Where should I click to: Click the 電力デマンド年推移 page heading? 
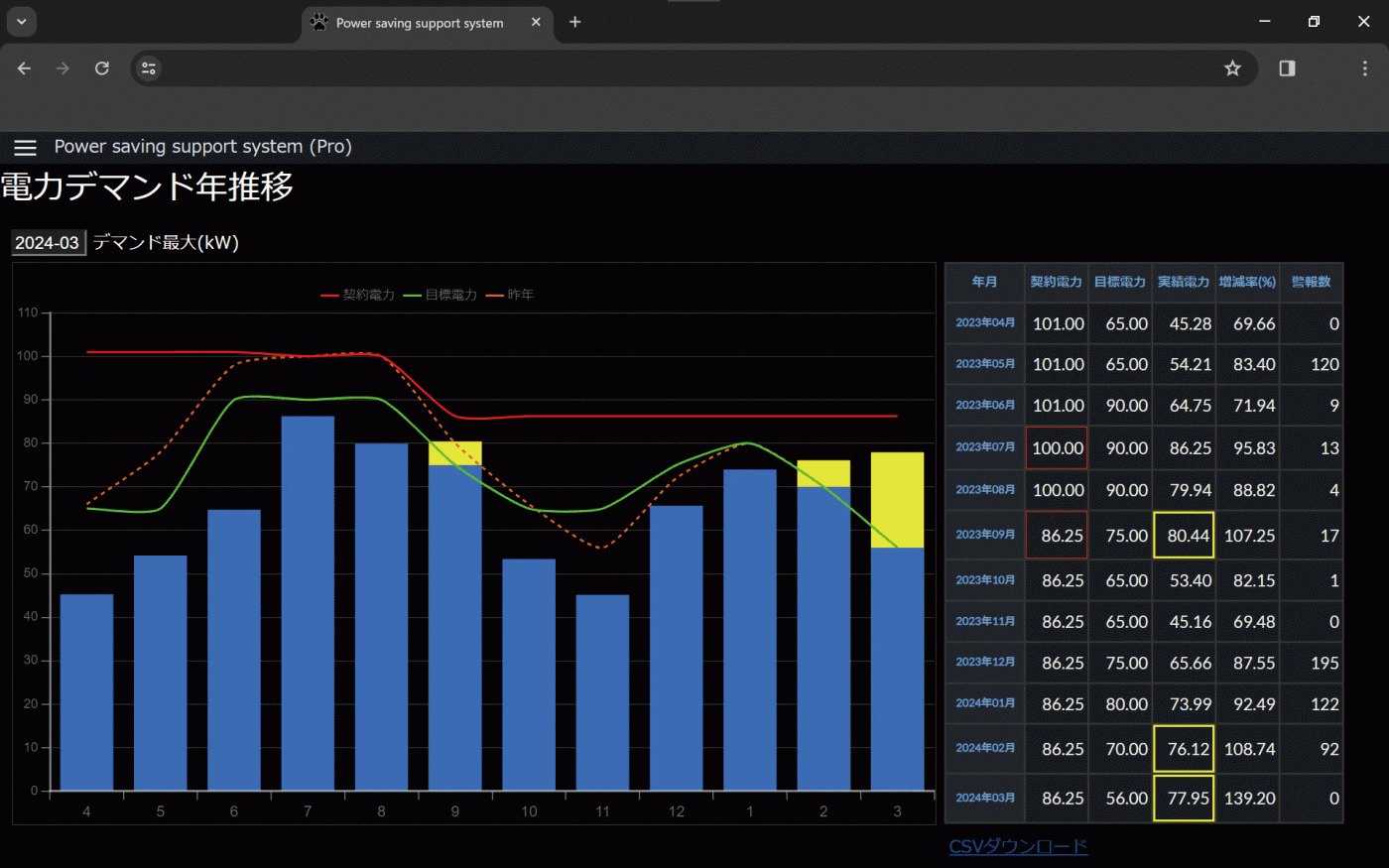(x=147, y=186)
